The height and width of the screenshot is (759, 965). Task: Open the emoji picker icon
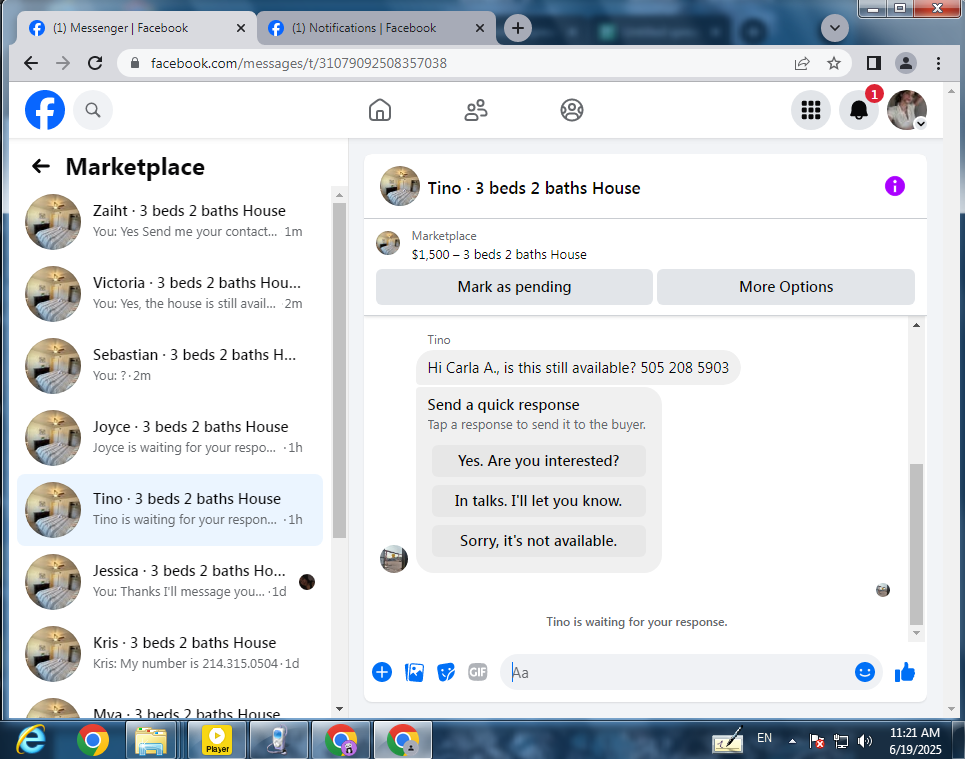865,672
